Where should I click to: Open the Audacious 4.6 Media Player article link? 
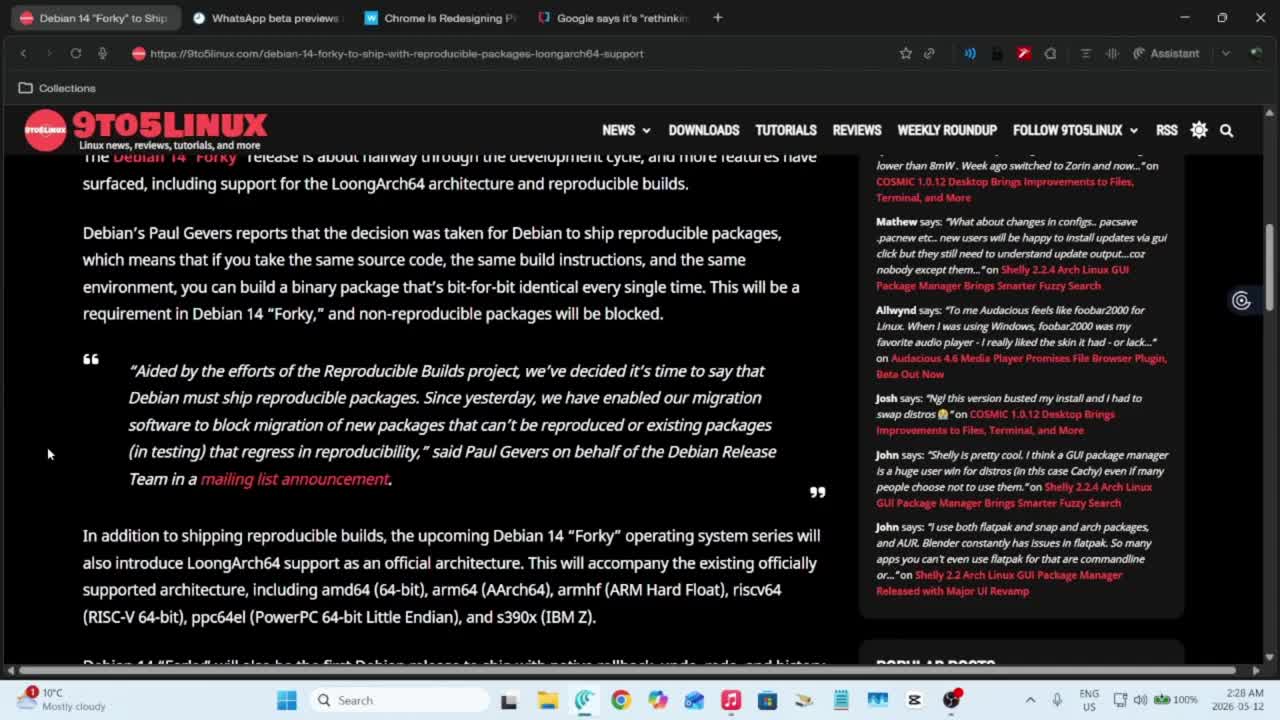point(1021,366)
